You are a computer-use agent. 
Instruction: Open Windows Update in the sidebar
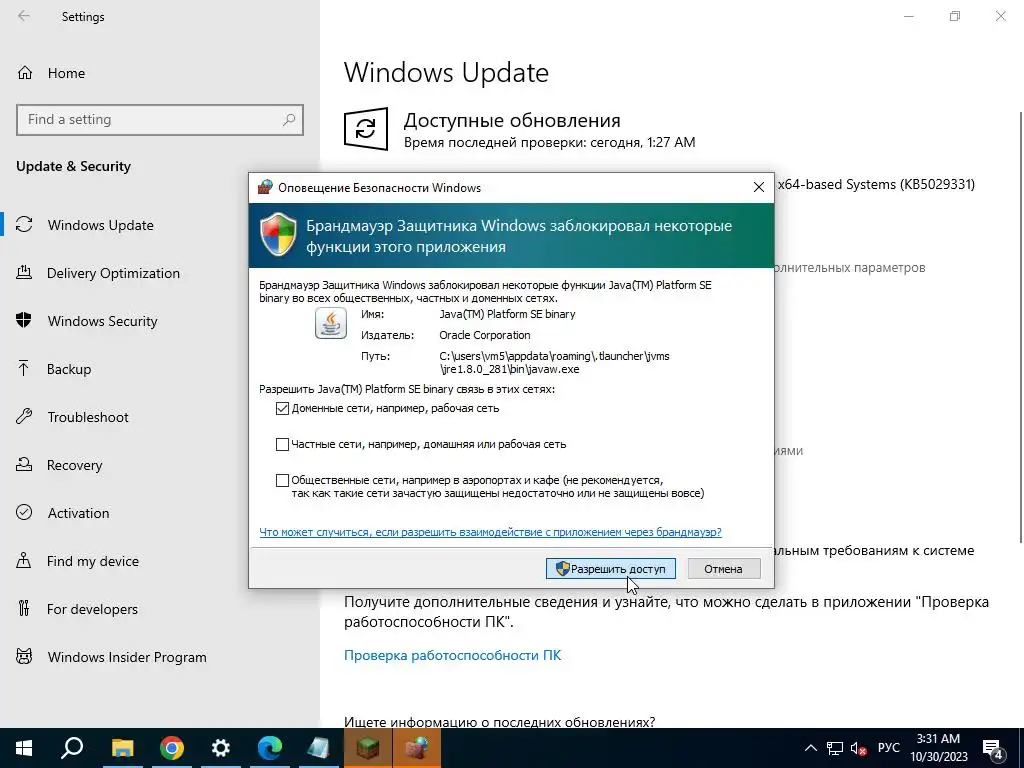(100, 225)
